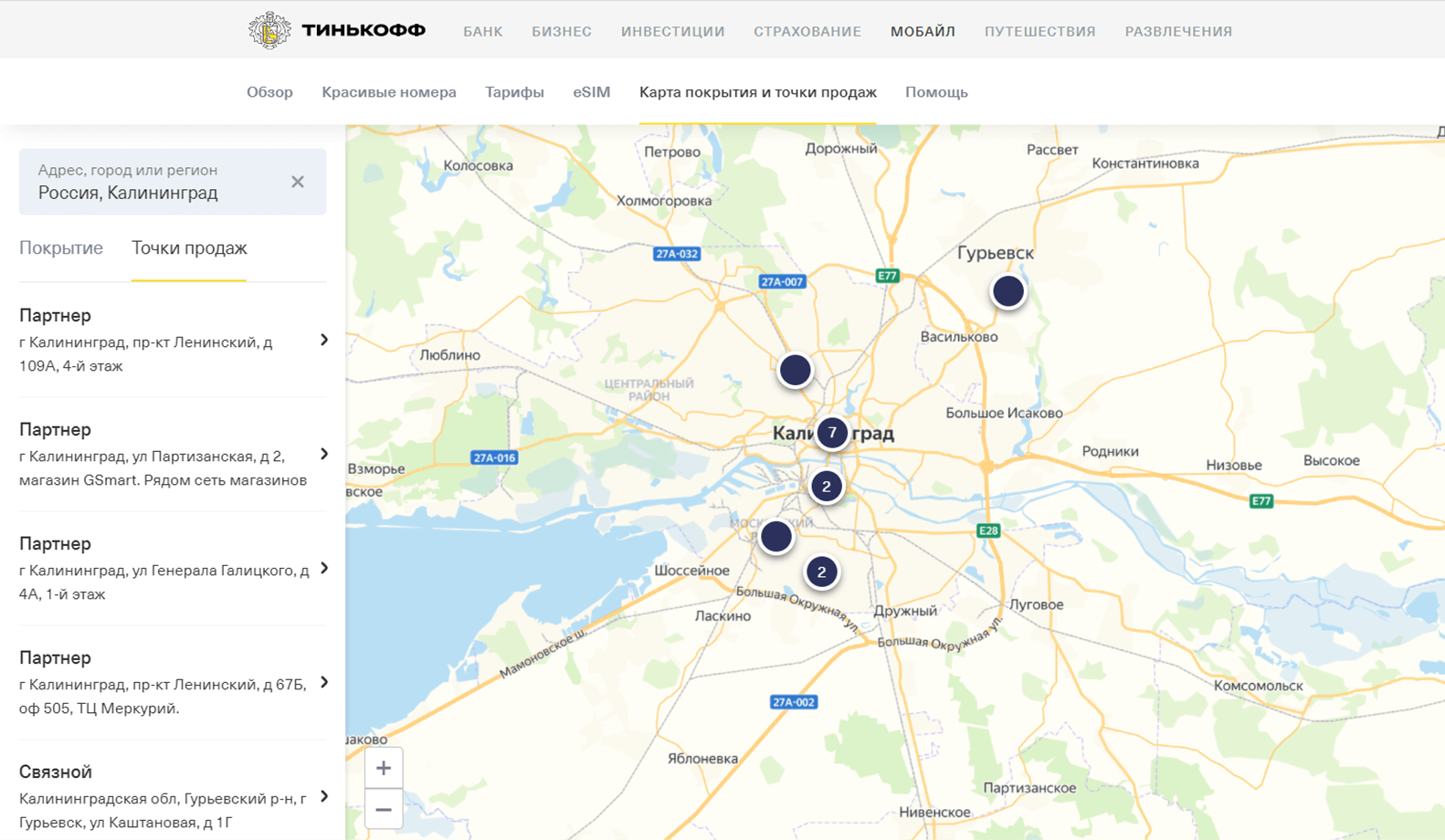
Task: Open the Помощь page
Action: pos(936,92)
